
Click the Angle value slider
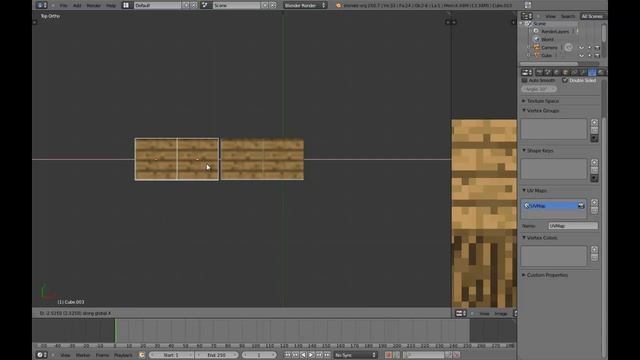click(539, 89)
